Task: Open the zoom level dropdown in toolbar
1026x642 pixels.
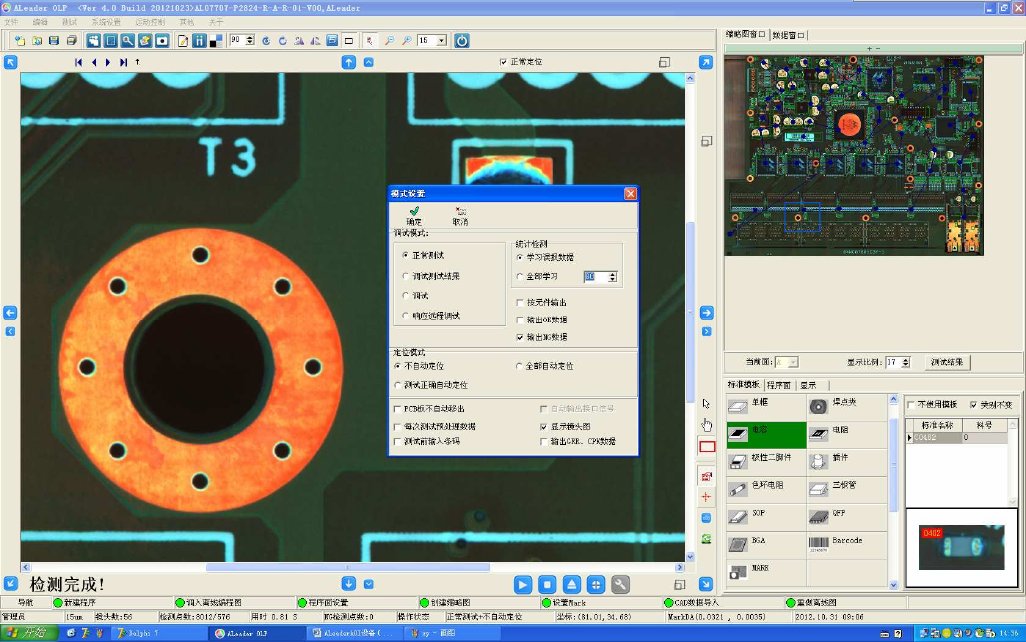Action: click(x=441, y=41)
